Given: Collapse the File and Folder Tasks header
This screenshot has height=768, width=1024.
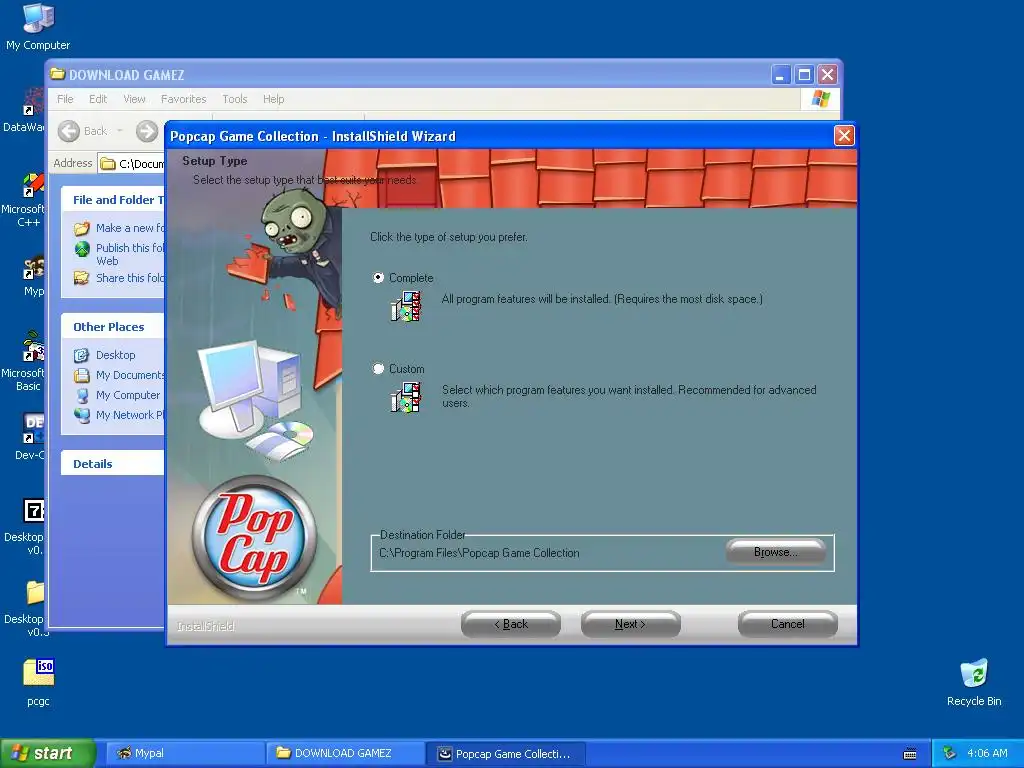Looking at the screenshot, I should (x=113, y=200).
